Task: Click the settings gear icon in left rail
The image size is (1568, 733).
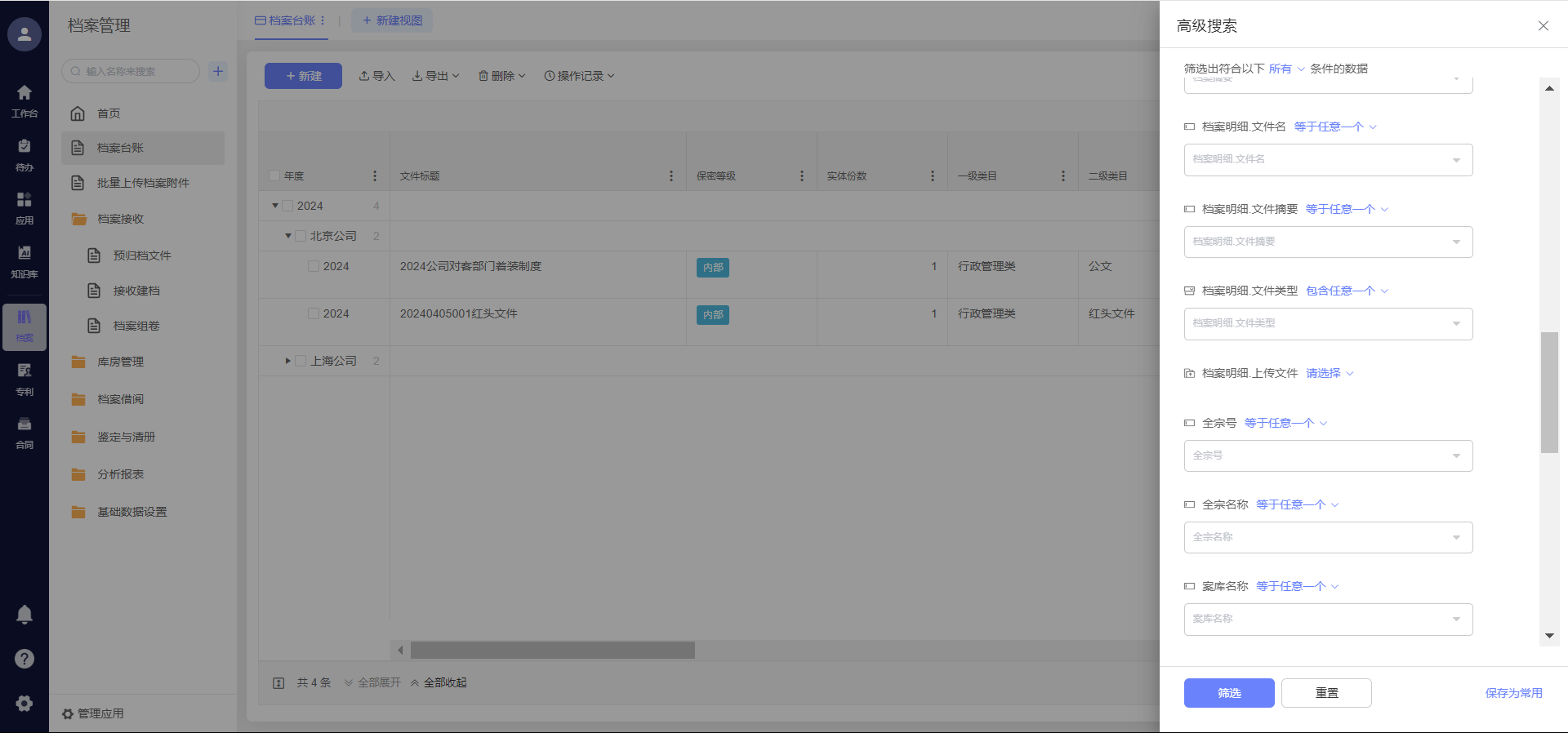Action: pos(24,703)
